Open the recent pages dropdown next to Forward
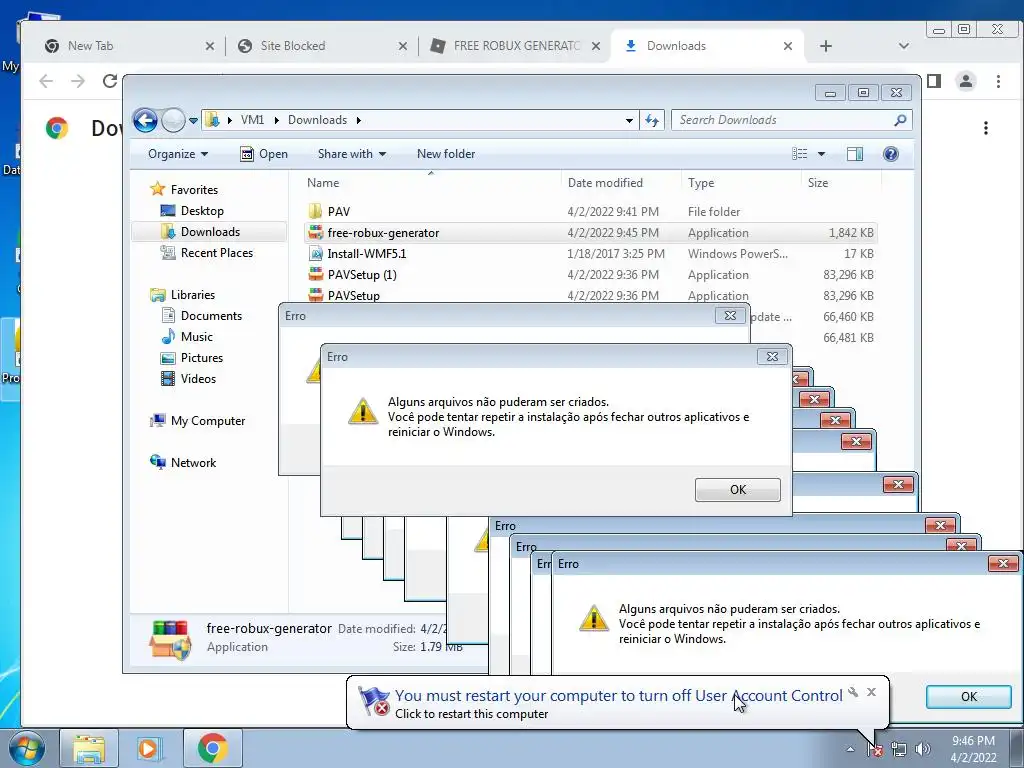Screen dimensions: 1024x768 pyautogui.click(x=193, y=120)
